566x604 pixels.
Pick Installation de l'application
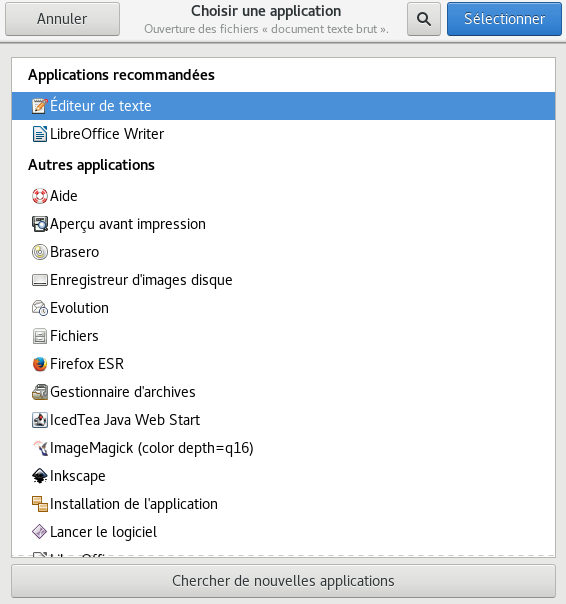point(283,504)
